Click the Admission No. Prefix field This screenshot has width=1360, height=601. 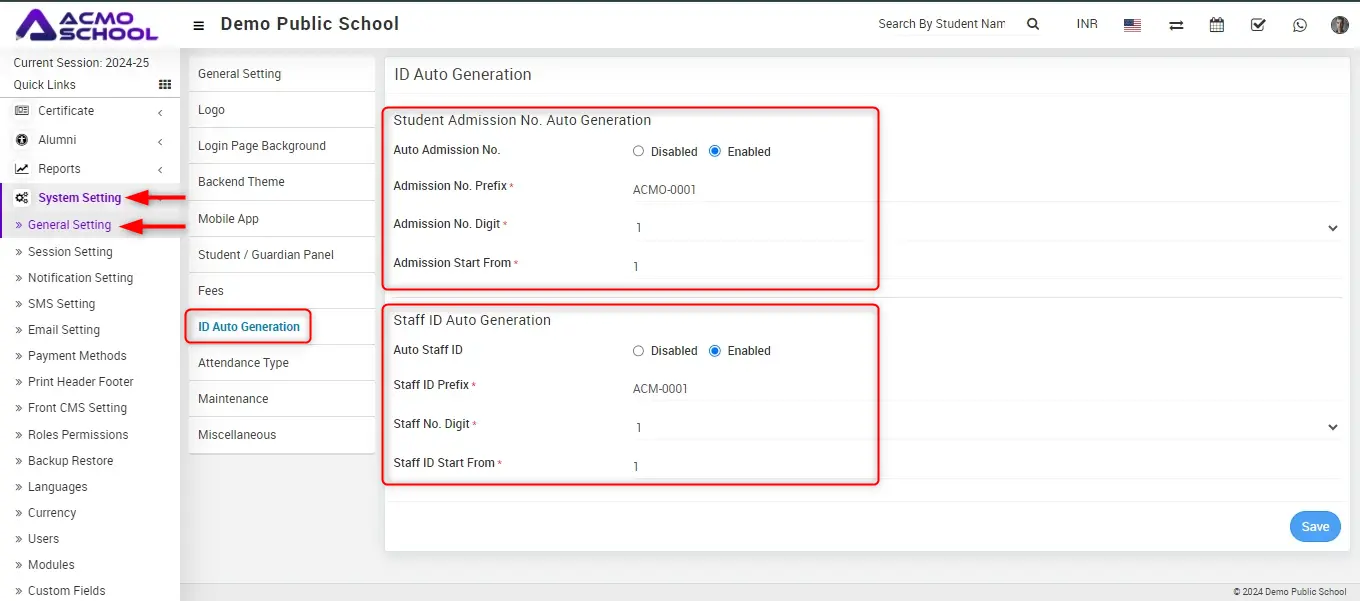pyautogui.click(x=750, y=190)
